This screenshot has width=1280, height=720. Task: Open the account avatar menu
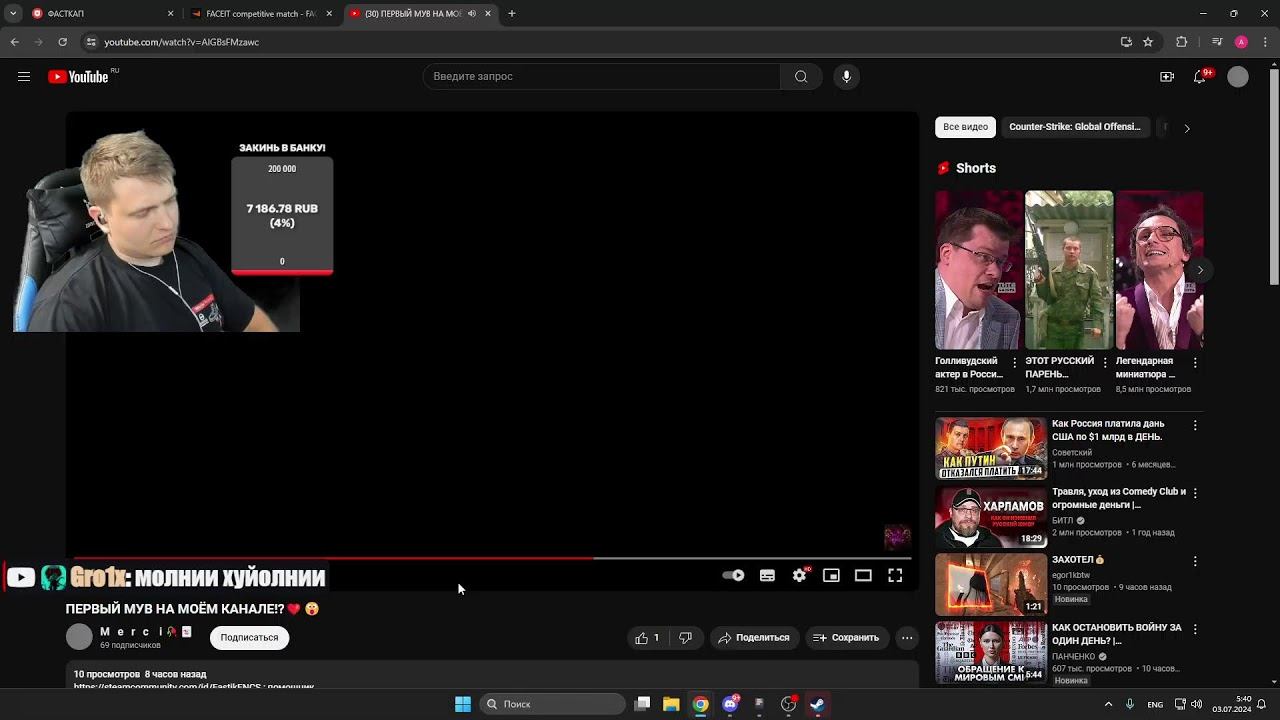(1238, 77)
